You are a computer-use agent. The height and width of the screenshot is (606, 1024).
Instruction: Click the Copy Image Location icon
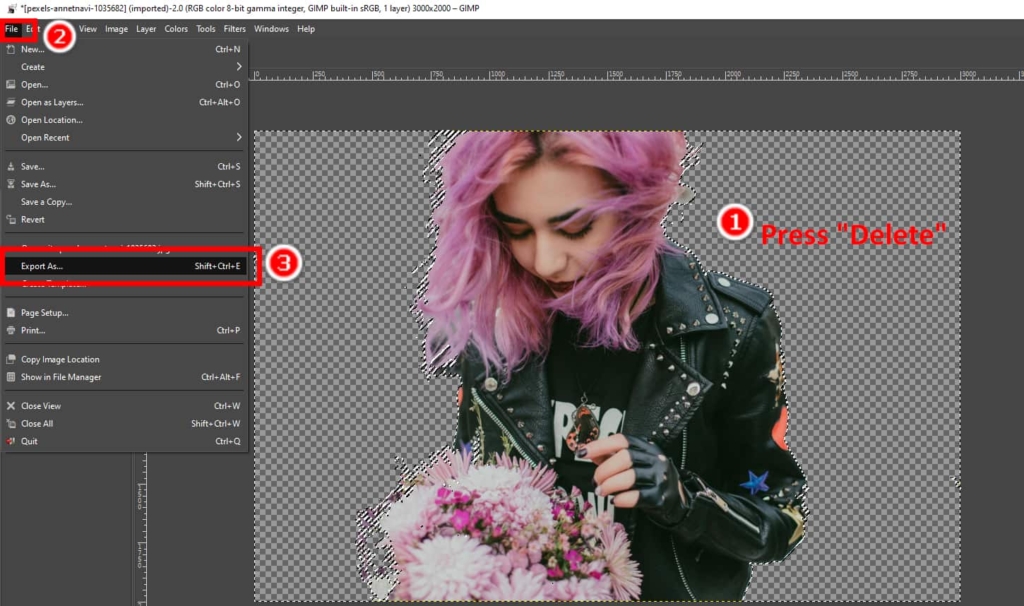click(11, 359)
